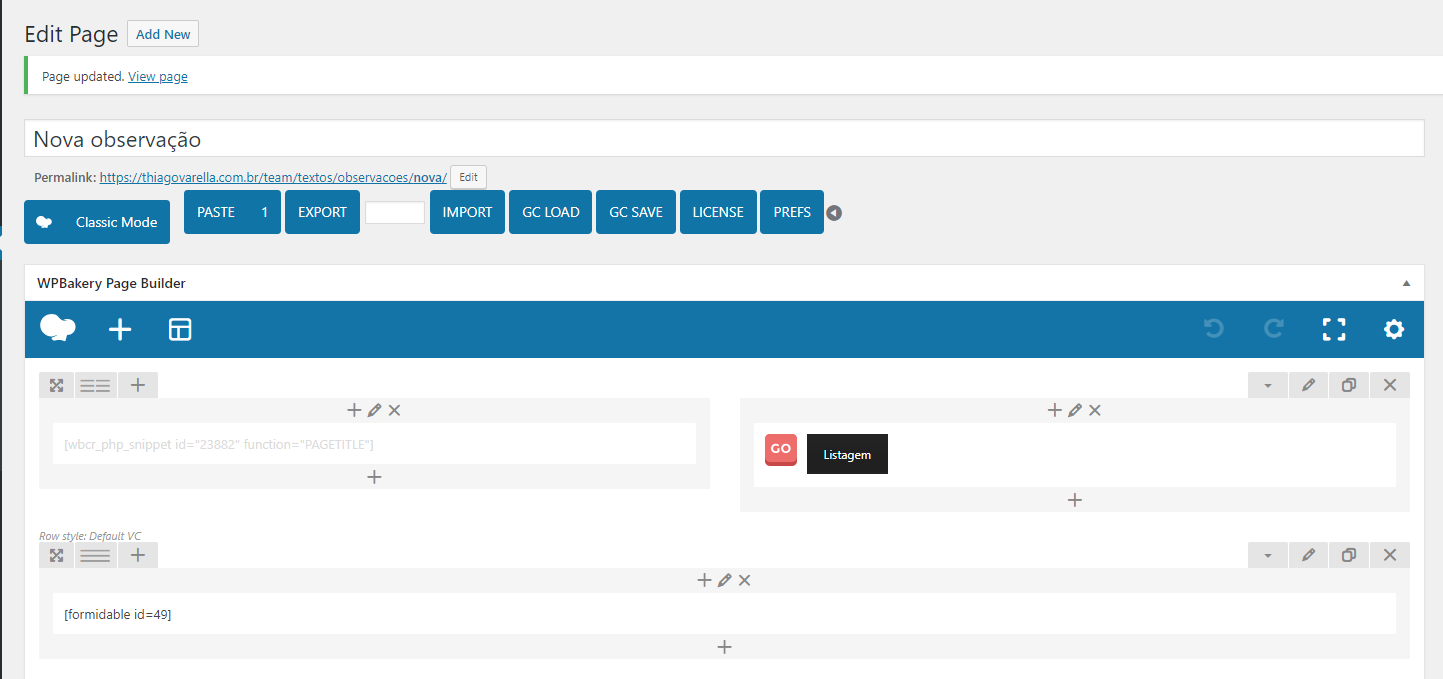Clone the first row

click(x=1349, y=385)
